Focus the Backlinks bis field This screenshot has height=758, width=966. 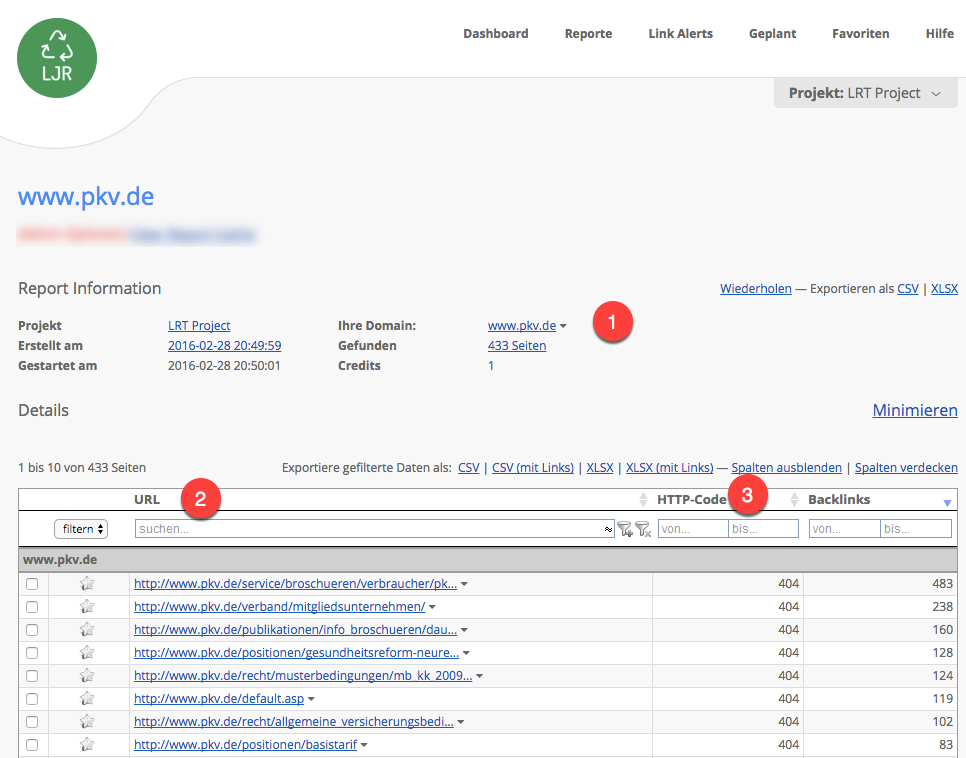coord(915,529)
